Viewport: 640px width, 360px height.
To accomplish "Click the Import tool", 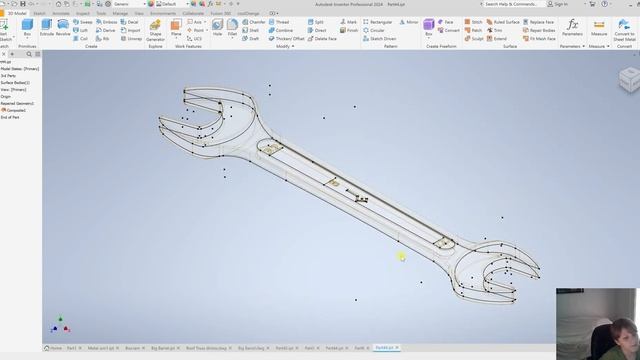I will pos(131,30).
